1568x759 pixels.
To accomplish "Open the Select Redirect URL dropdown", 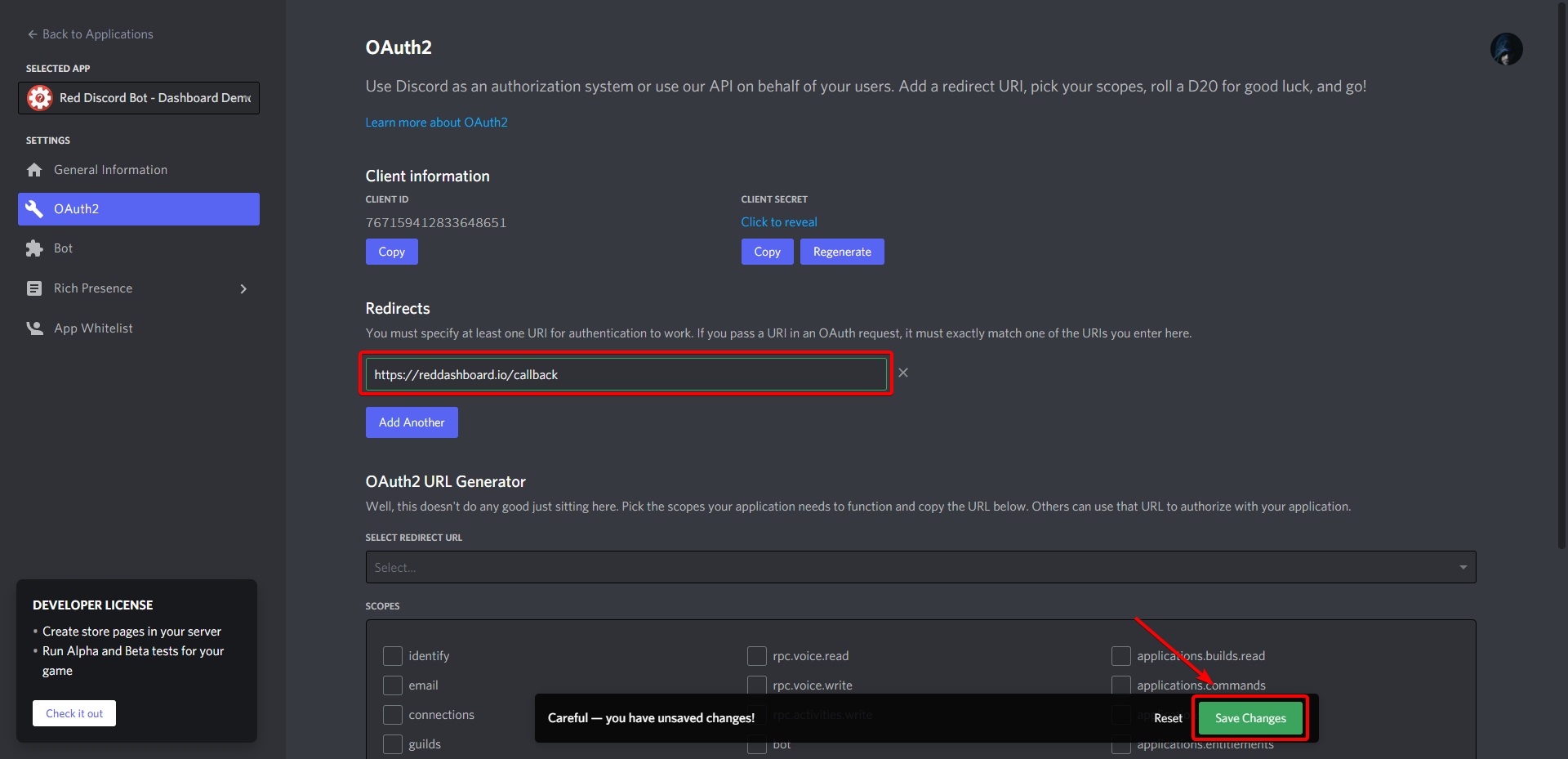I will tap(920, 567).
